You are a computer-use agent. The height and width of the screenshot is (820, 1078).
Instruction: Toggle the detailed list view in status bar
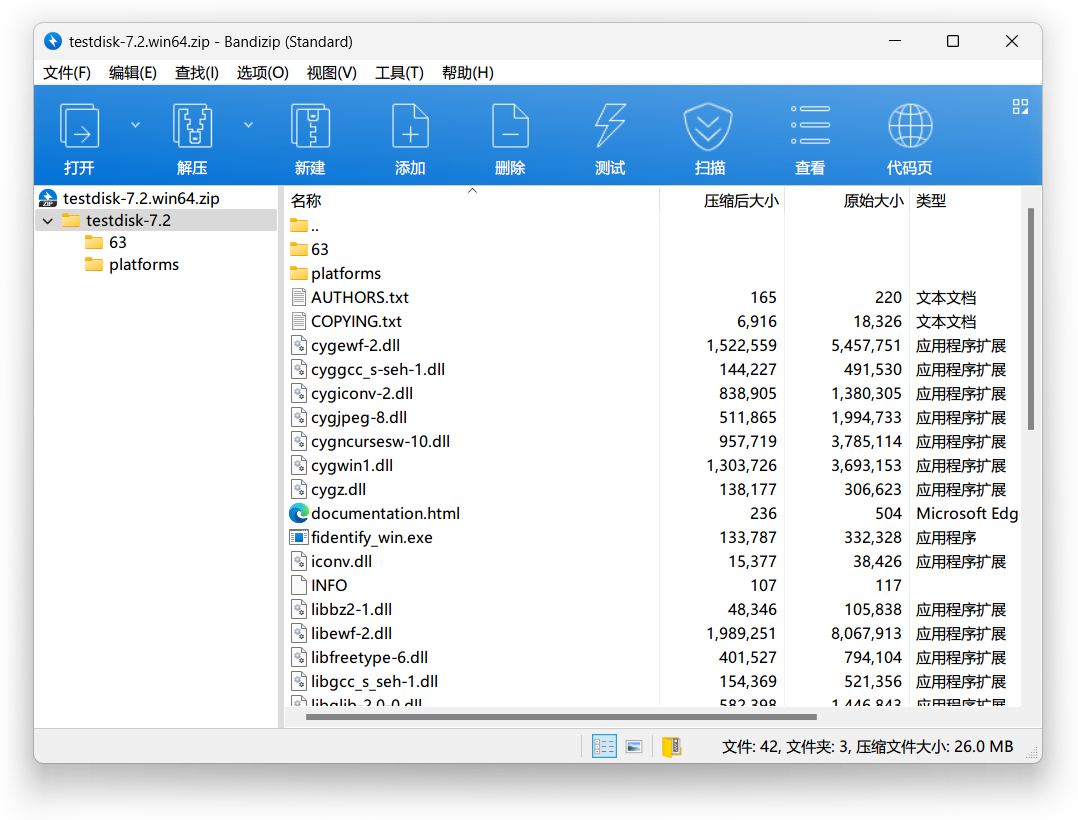click(x=604, y=746)
